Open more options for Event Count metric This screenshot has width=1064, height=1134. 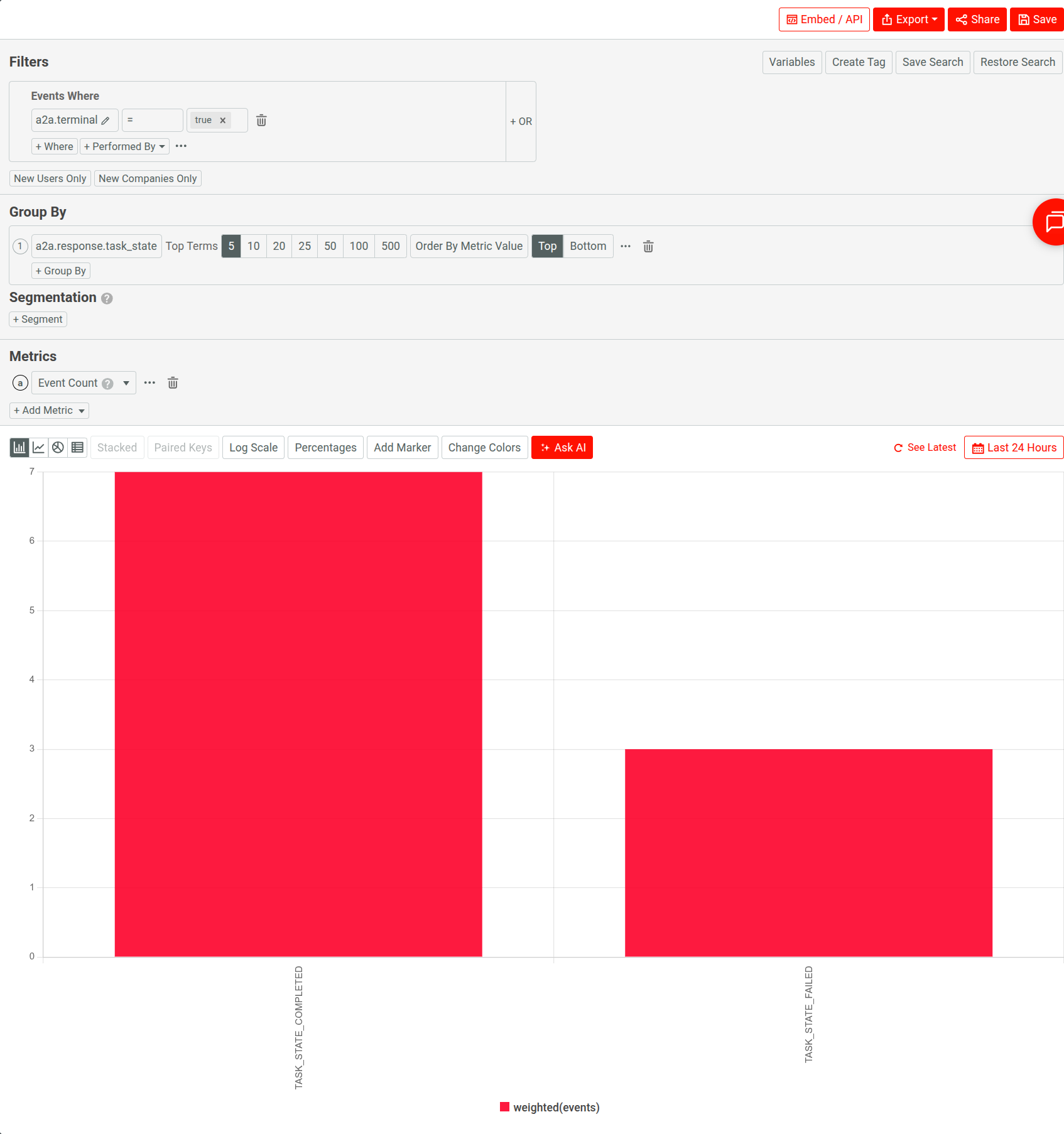[x=149, y=382]
